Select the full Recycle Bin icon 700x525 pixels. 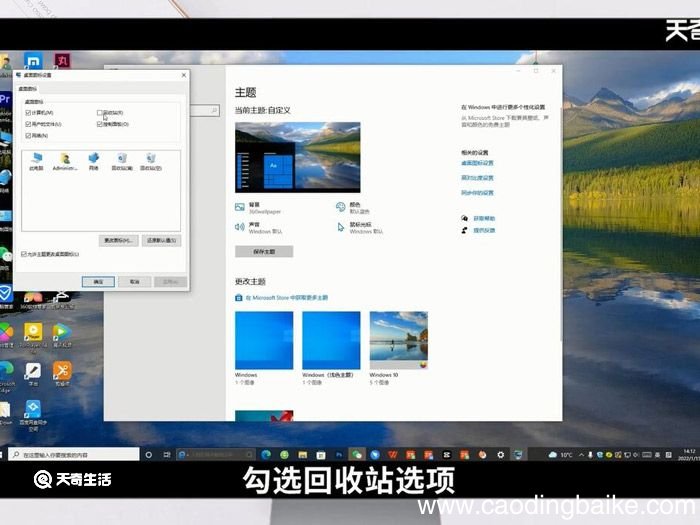click(x=122, y=161)
